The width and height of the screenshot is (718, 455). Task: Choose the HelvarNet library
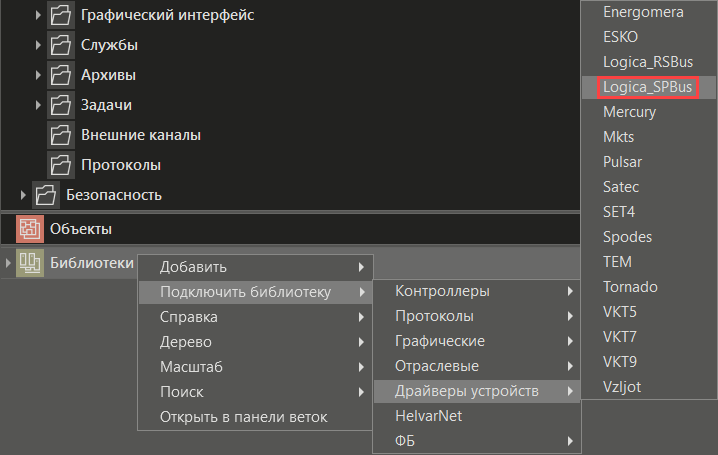click(x=477, y=416)
